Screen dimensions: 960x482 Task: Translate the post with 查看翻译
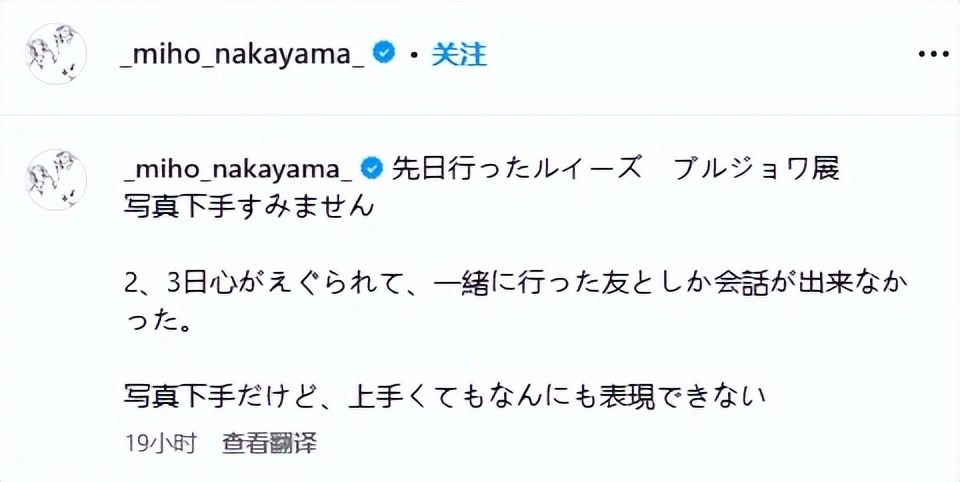tap(270, 441)
